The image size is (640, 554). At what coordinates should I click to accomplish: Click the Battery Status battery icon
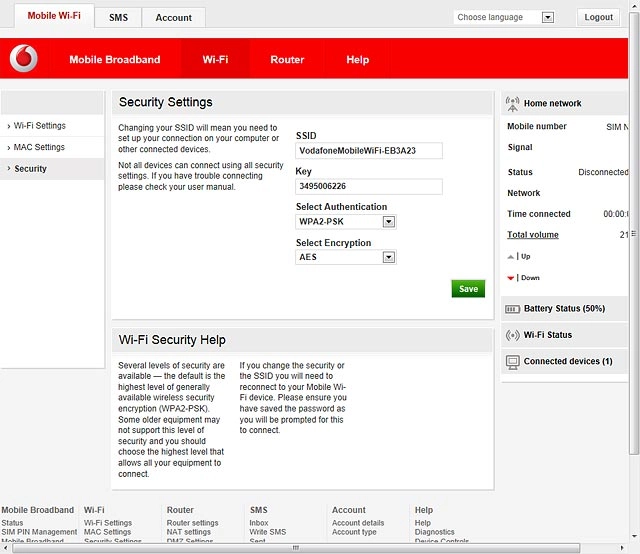[512, 309]
